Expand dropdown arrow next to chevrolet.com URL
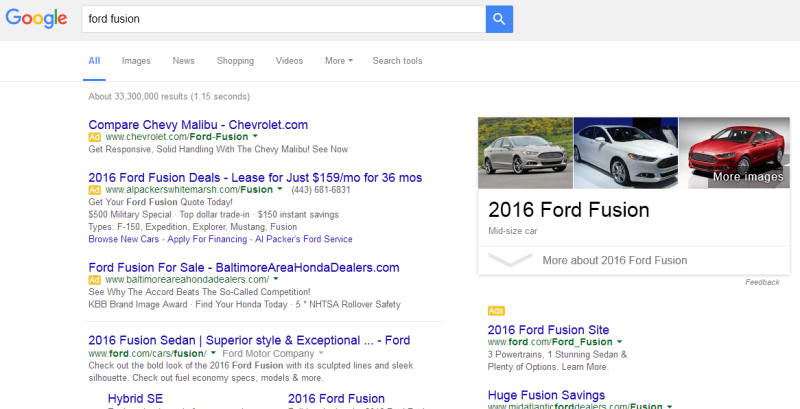The image size is (800, 409). 255,136
